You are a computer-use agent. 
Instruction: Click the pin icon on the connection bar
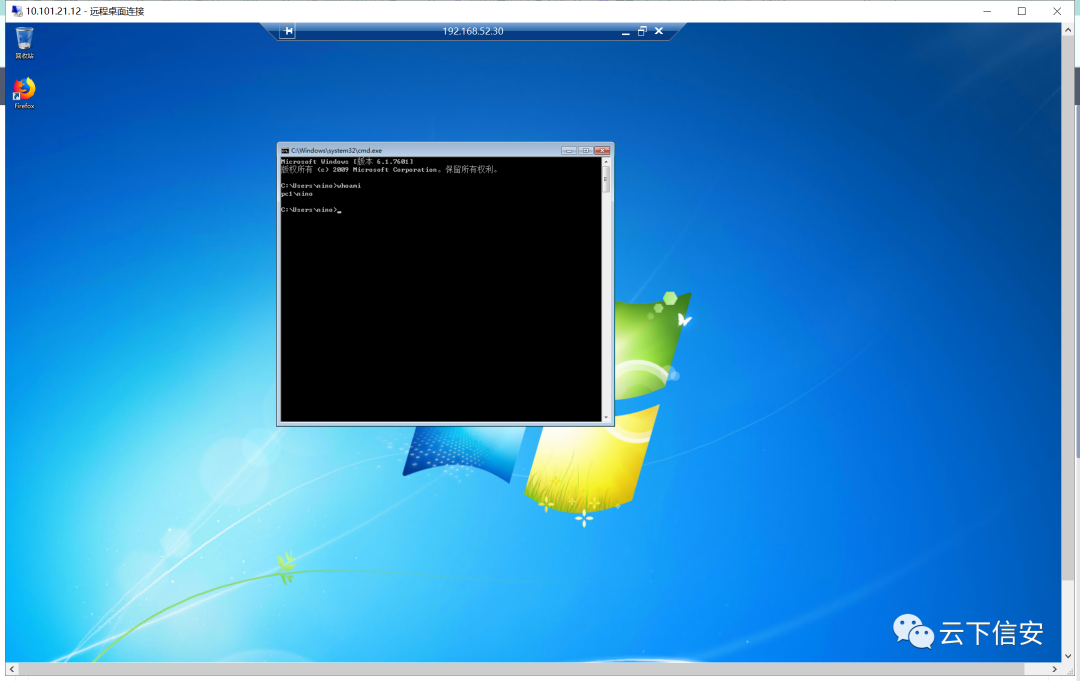tap(288, 31)
